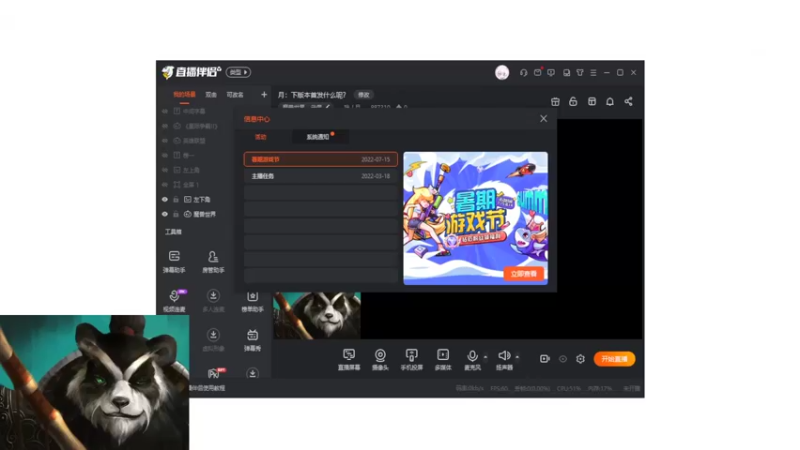Add a new scene with plus button
800x450 pixels.
pyautogui.click(x=264, y=94)
